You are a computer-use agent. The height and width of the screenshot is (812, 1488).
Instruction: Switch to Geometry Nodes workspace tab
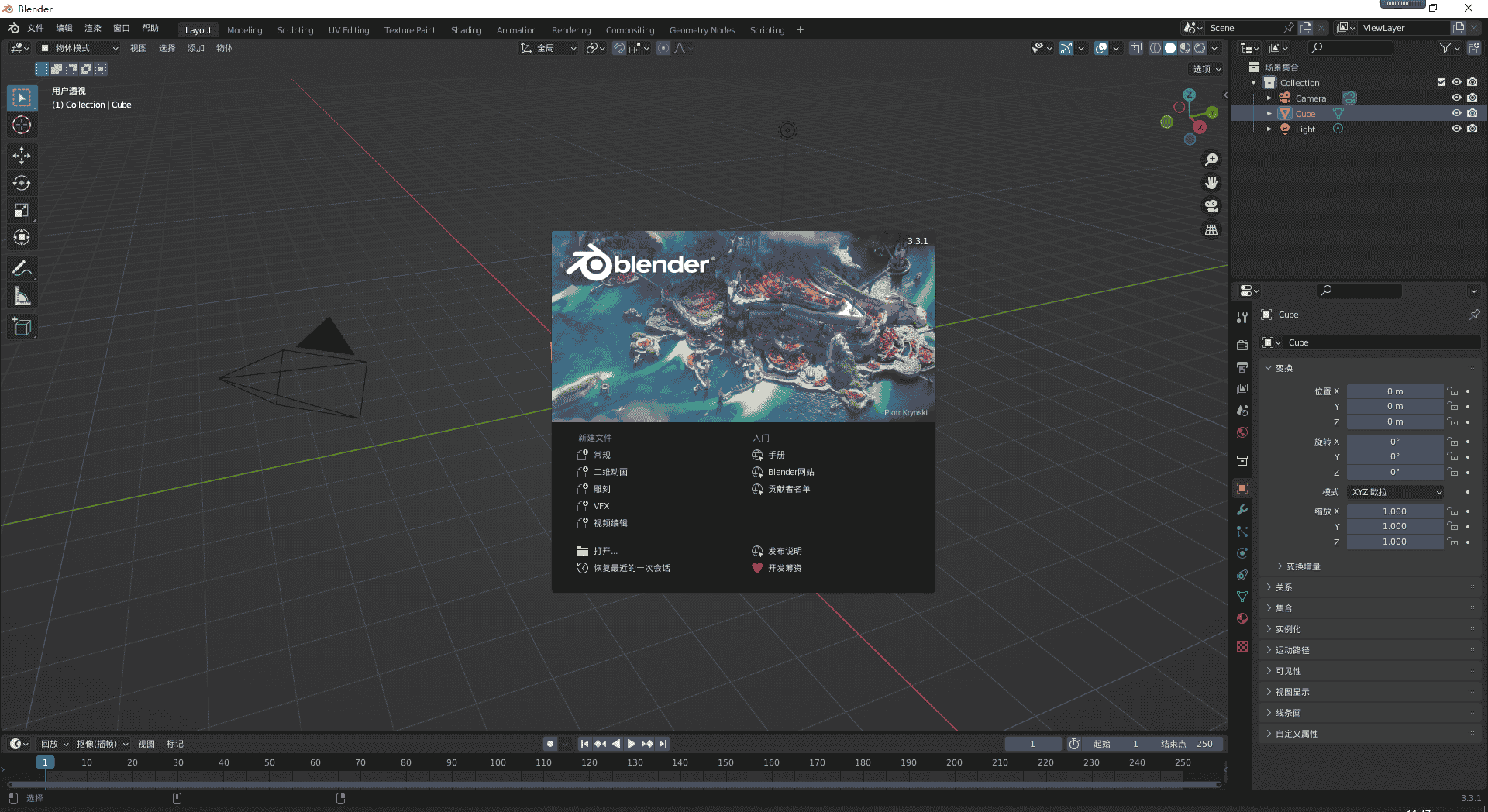point(702,30)
